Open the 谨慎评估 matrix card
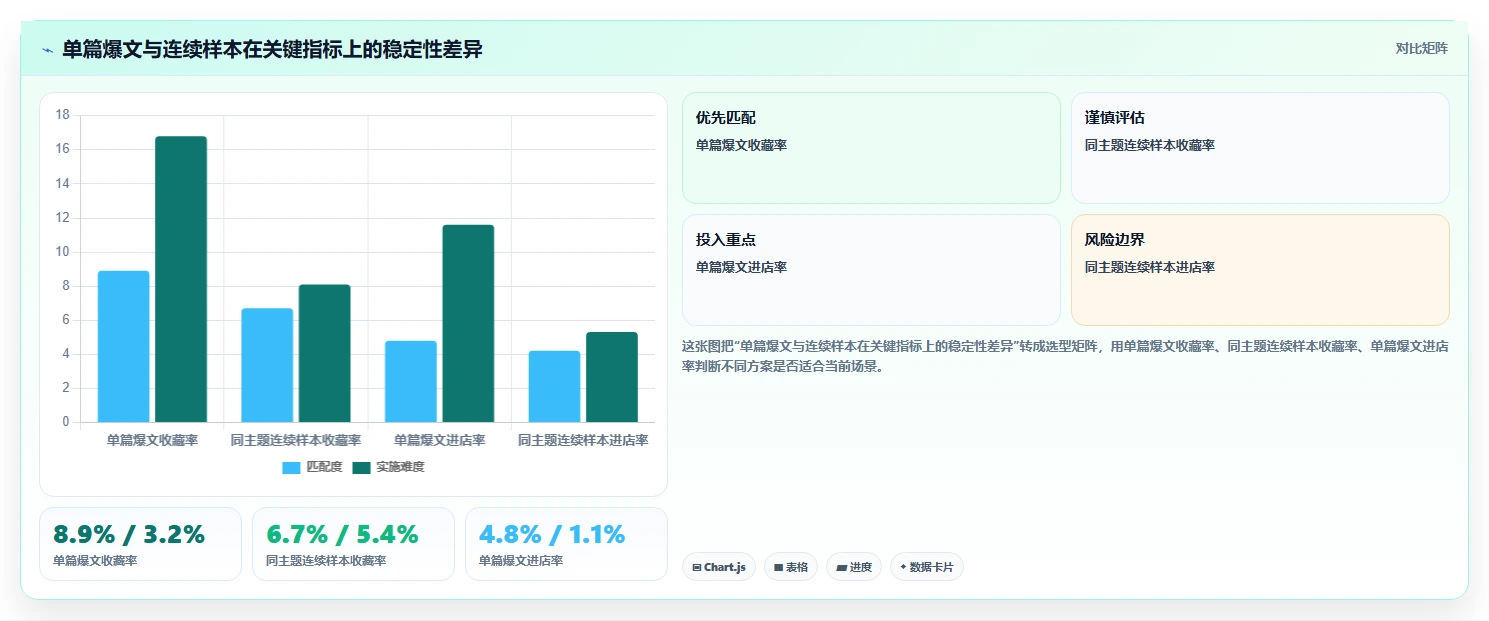Screen dimensions: 1489x621 1260,148
